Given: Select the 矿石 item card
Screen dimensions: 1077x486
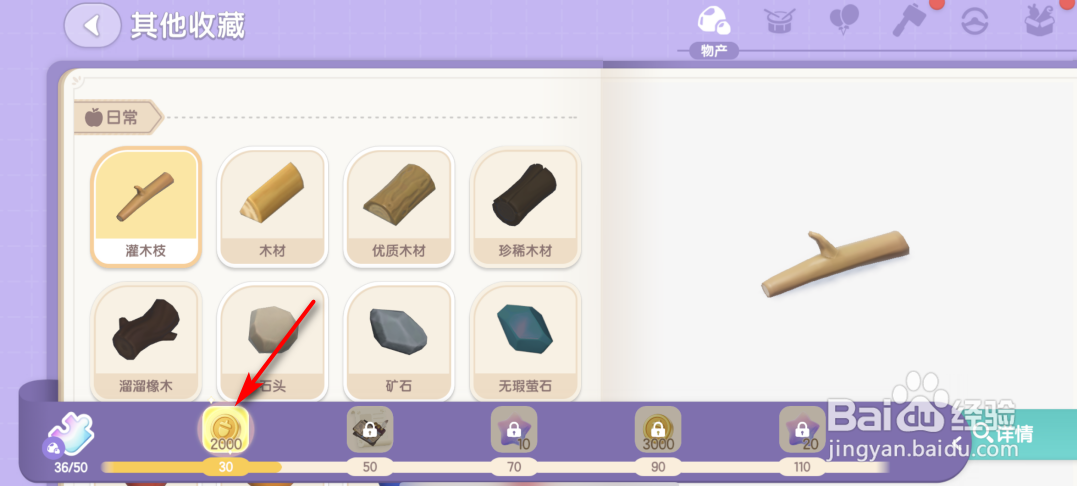Looking at the screenshot, I should tap(398, 341).
